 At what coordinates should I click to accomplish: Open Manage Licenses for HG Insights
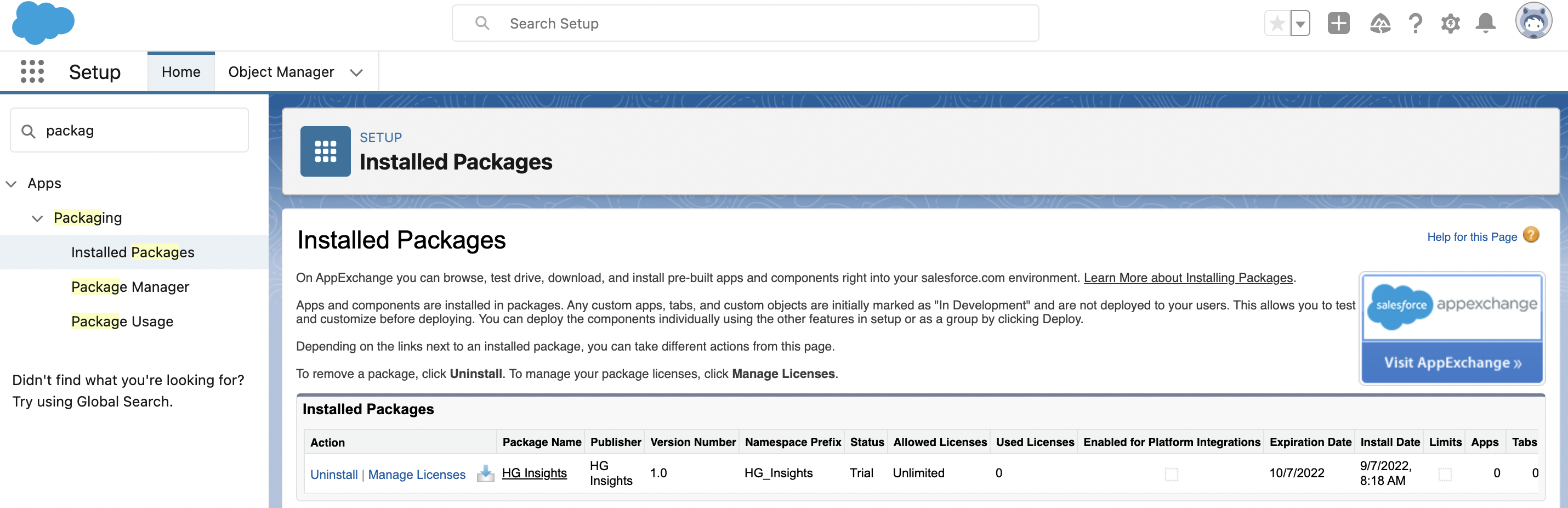[x=416, y=475]
